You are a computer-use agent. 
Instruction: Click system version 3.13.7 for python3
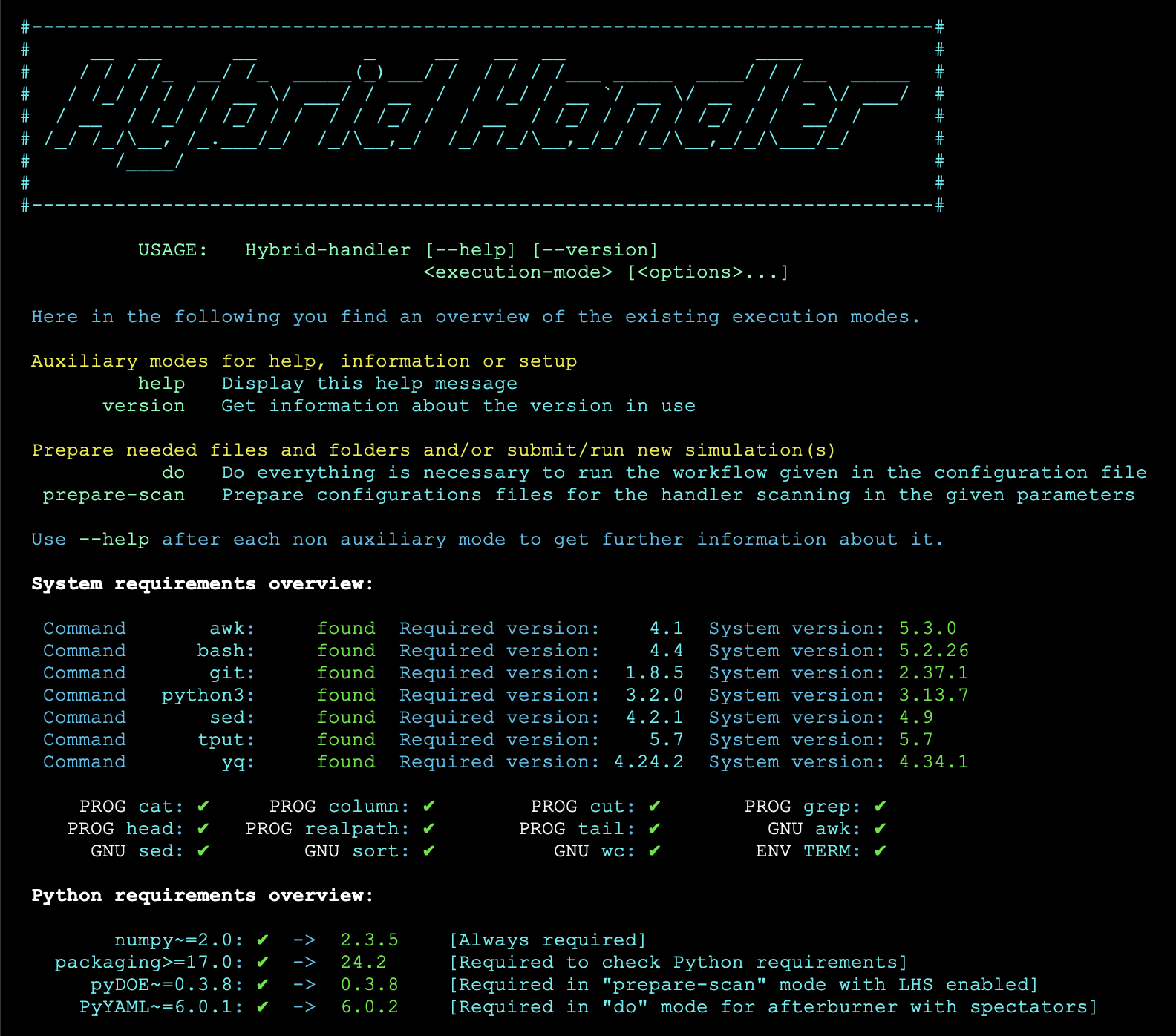(x=934, y=695)
